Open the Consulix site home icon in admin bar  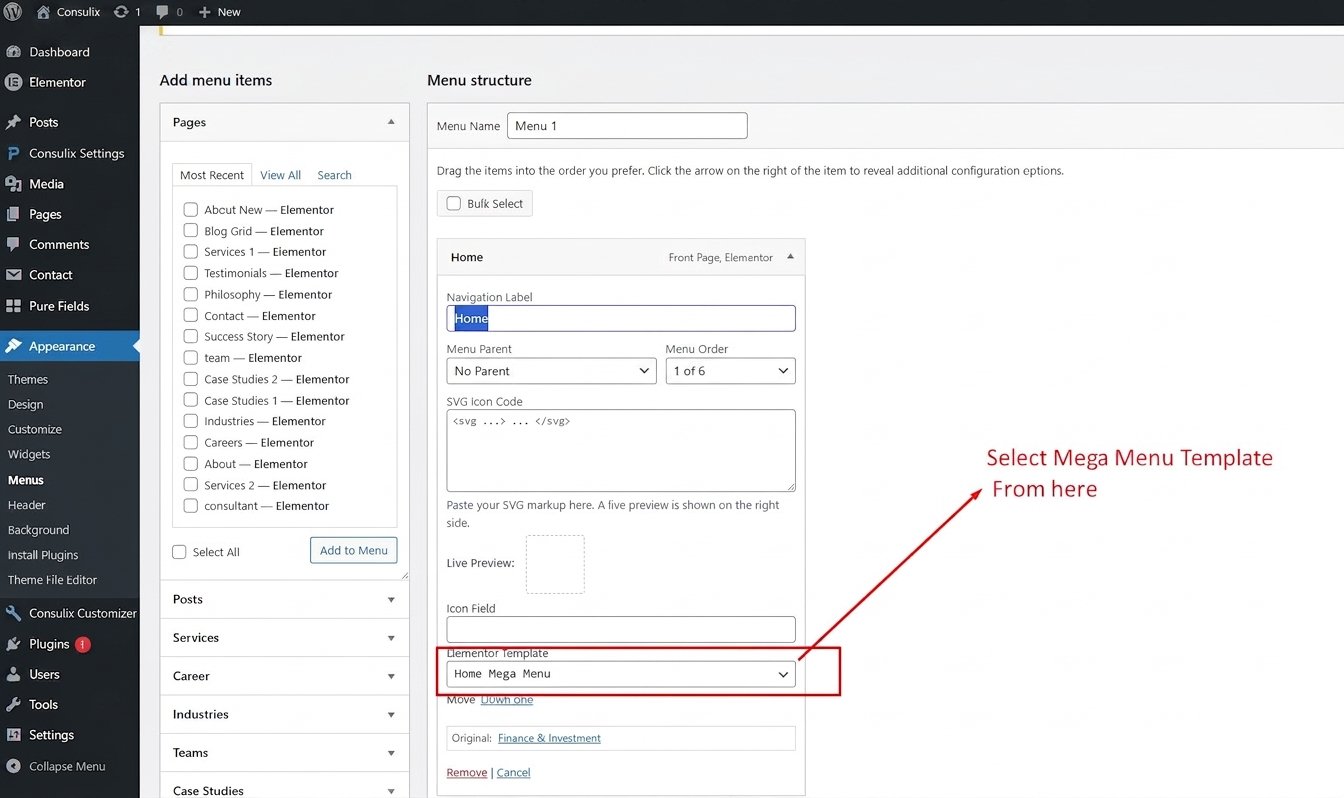tap(43, 12)
